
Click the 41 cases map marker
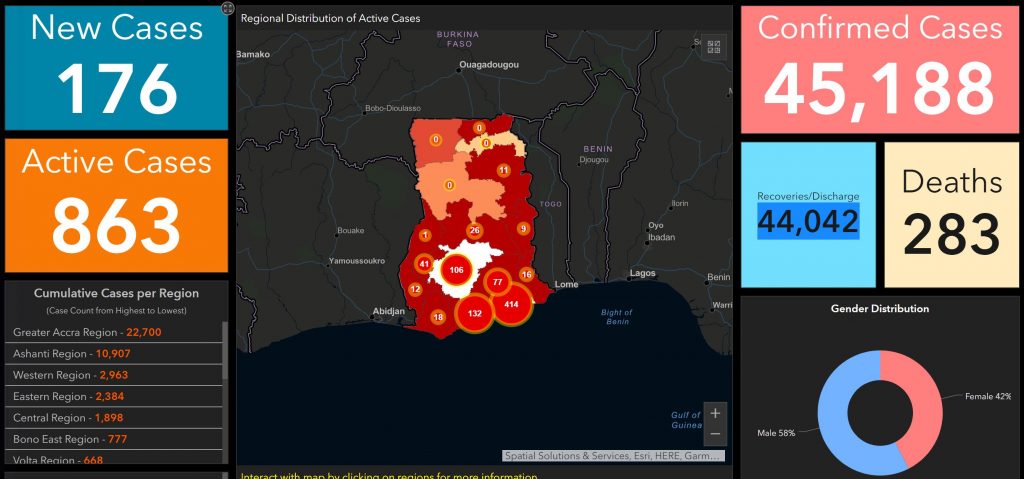(424, 264)
